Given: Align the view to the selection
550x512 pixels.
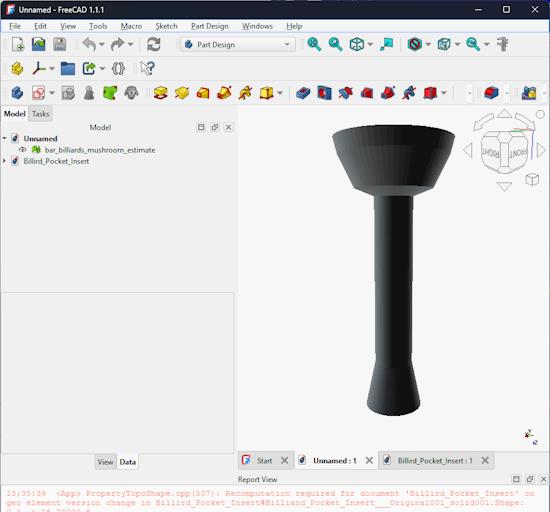Looking at the screenshot, I should click(x=387, y=45).
